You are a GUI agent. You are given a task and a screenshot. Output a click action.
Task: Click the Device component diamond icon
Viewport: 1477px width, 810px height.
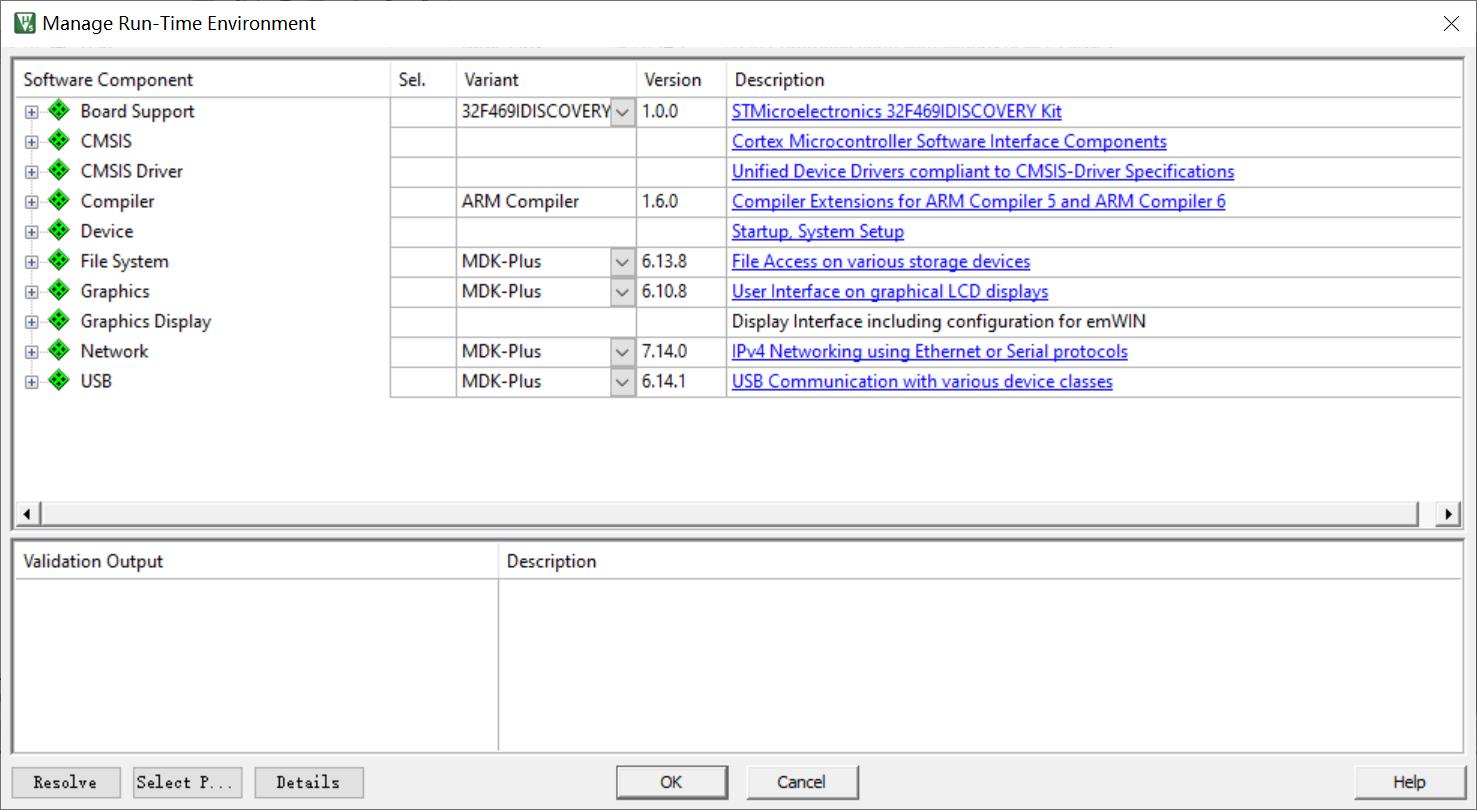[x=59, y=231]
